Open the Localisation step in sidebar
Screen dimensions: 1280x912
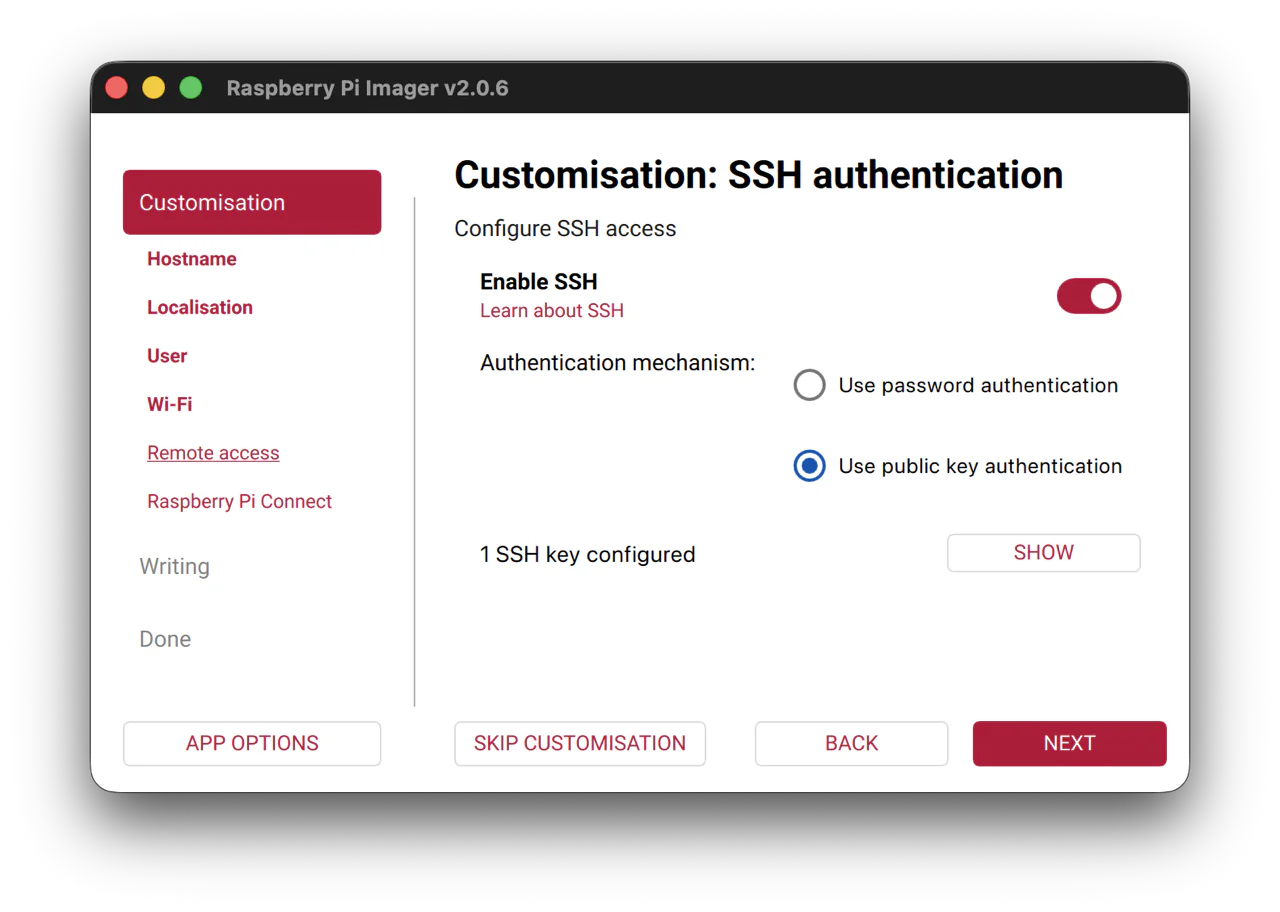[x=200, y=307]
